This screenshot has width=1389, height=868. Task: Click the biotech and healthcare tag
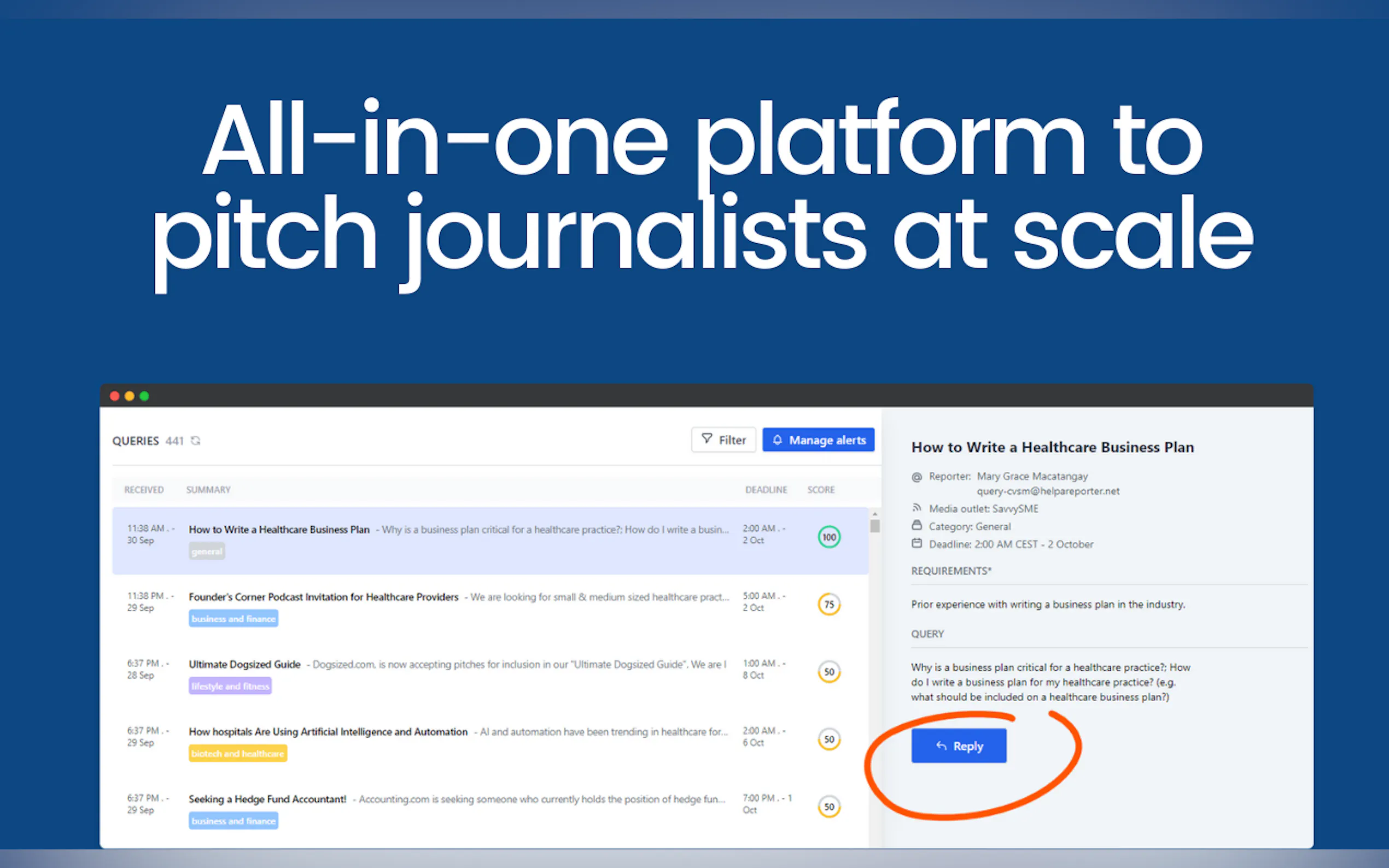pos(238,753)
